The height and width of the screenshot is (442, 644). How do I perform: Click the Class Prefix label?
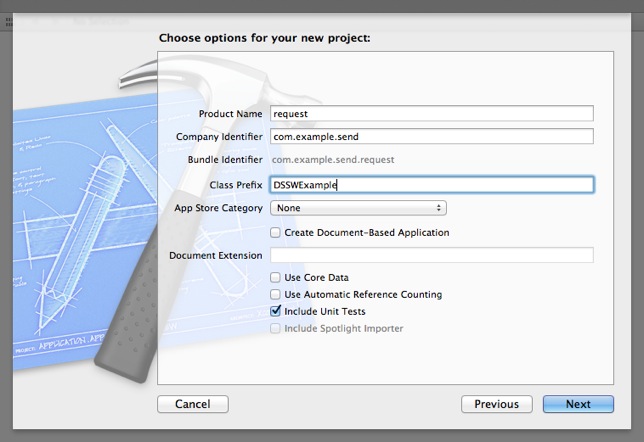tap(236, 185)
